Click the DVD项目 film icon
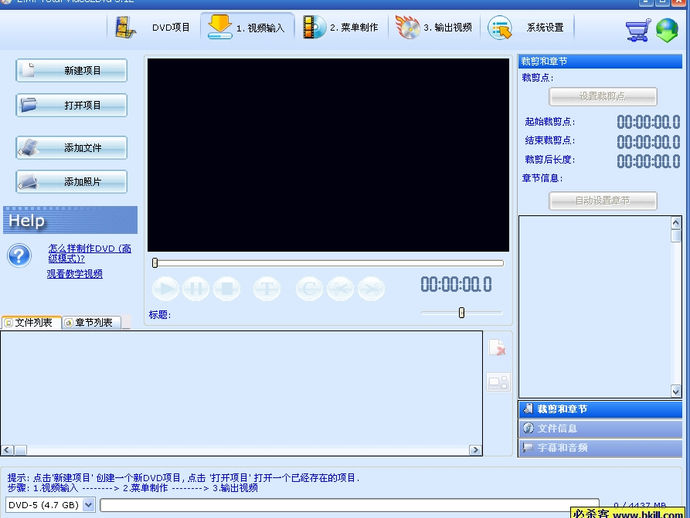 coord(125,27)
